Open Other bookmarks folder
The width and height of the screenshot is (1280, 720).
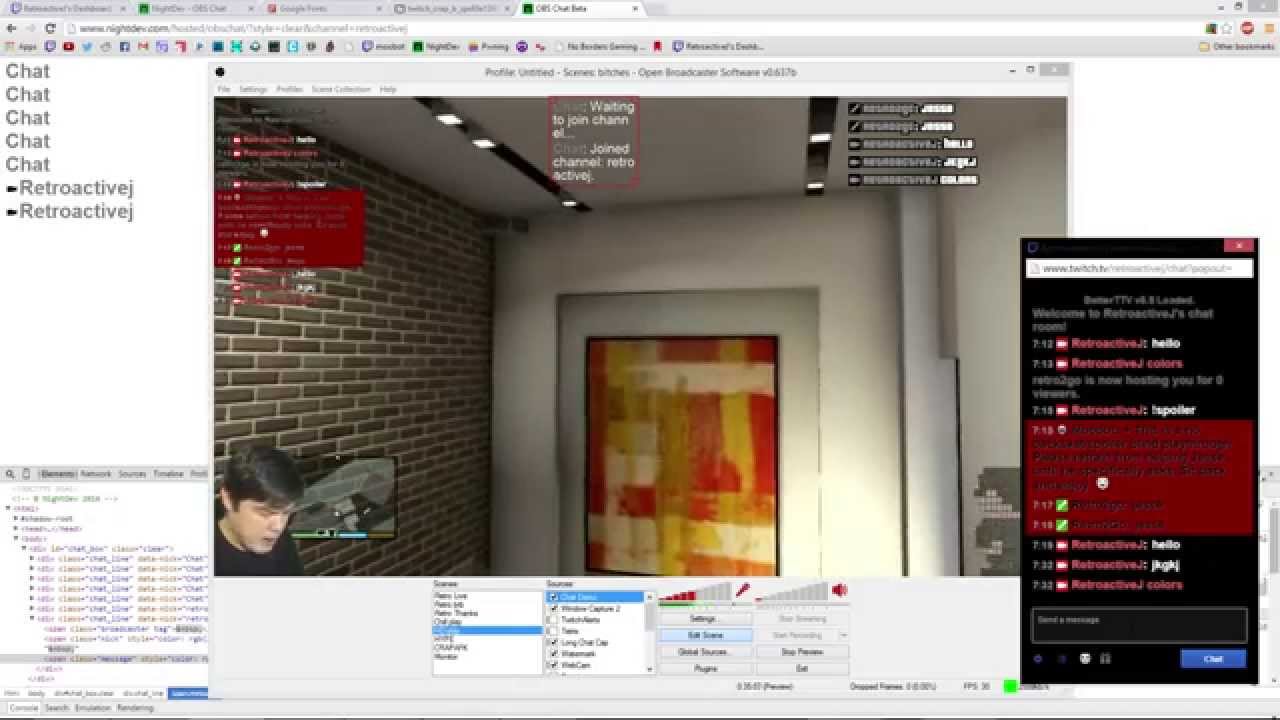pos(1236,46)
